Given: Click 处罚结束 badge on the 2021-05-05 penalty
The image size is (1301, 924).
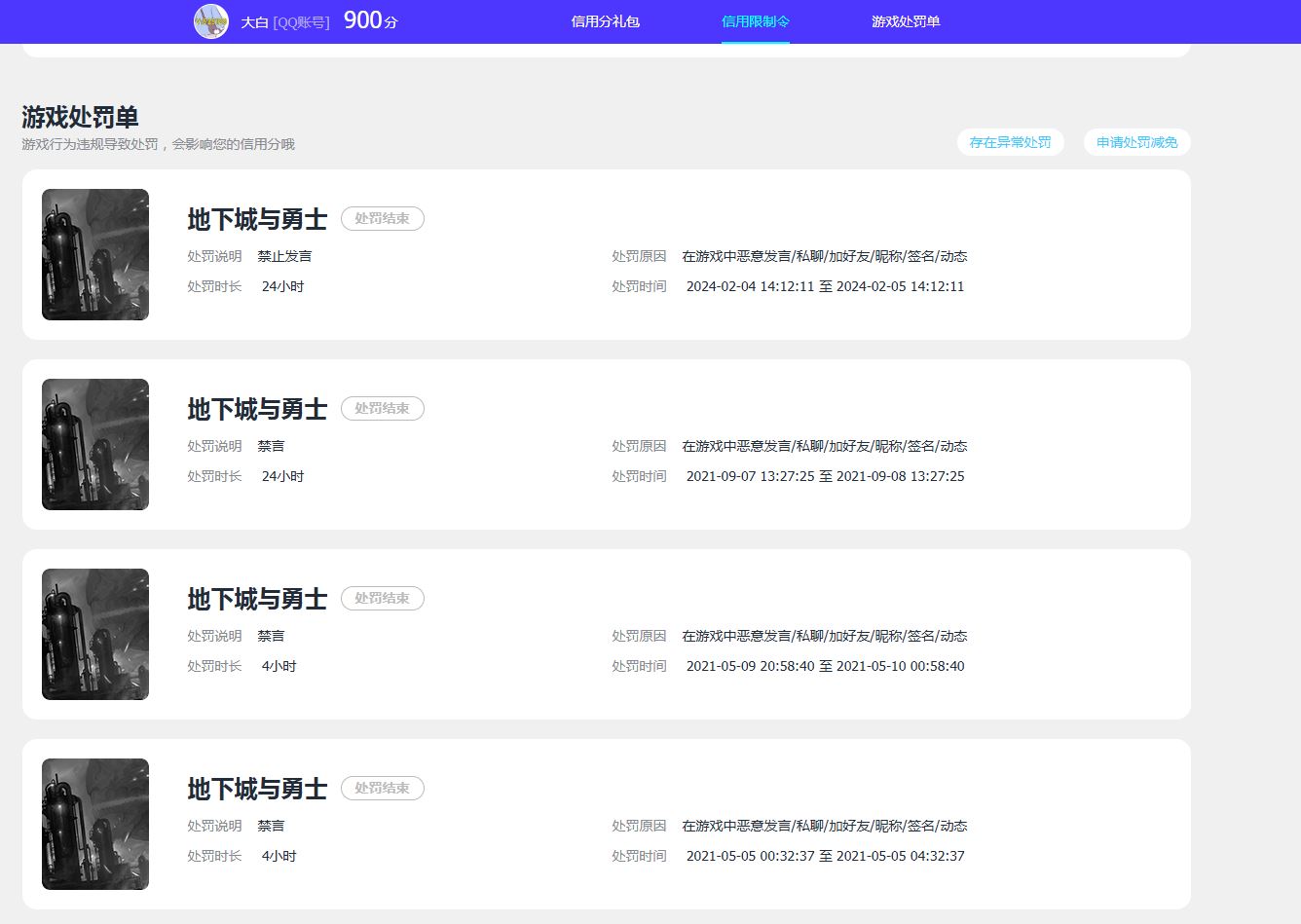Looking at the screenshot, I should 382,789.
